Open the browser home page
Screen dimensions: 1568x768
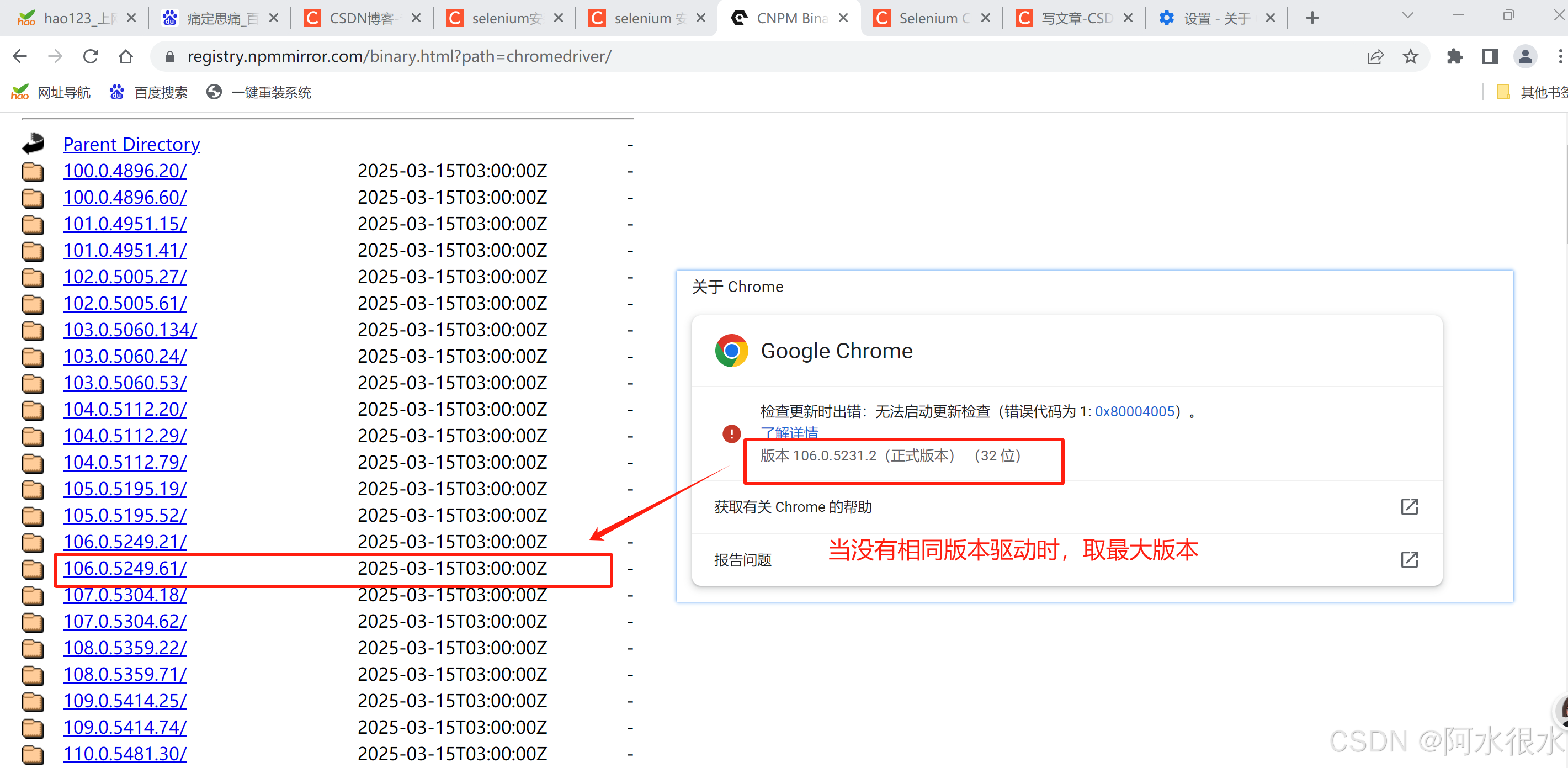click(126, 56)
